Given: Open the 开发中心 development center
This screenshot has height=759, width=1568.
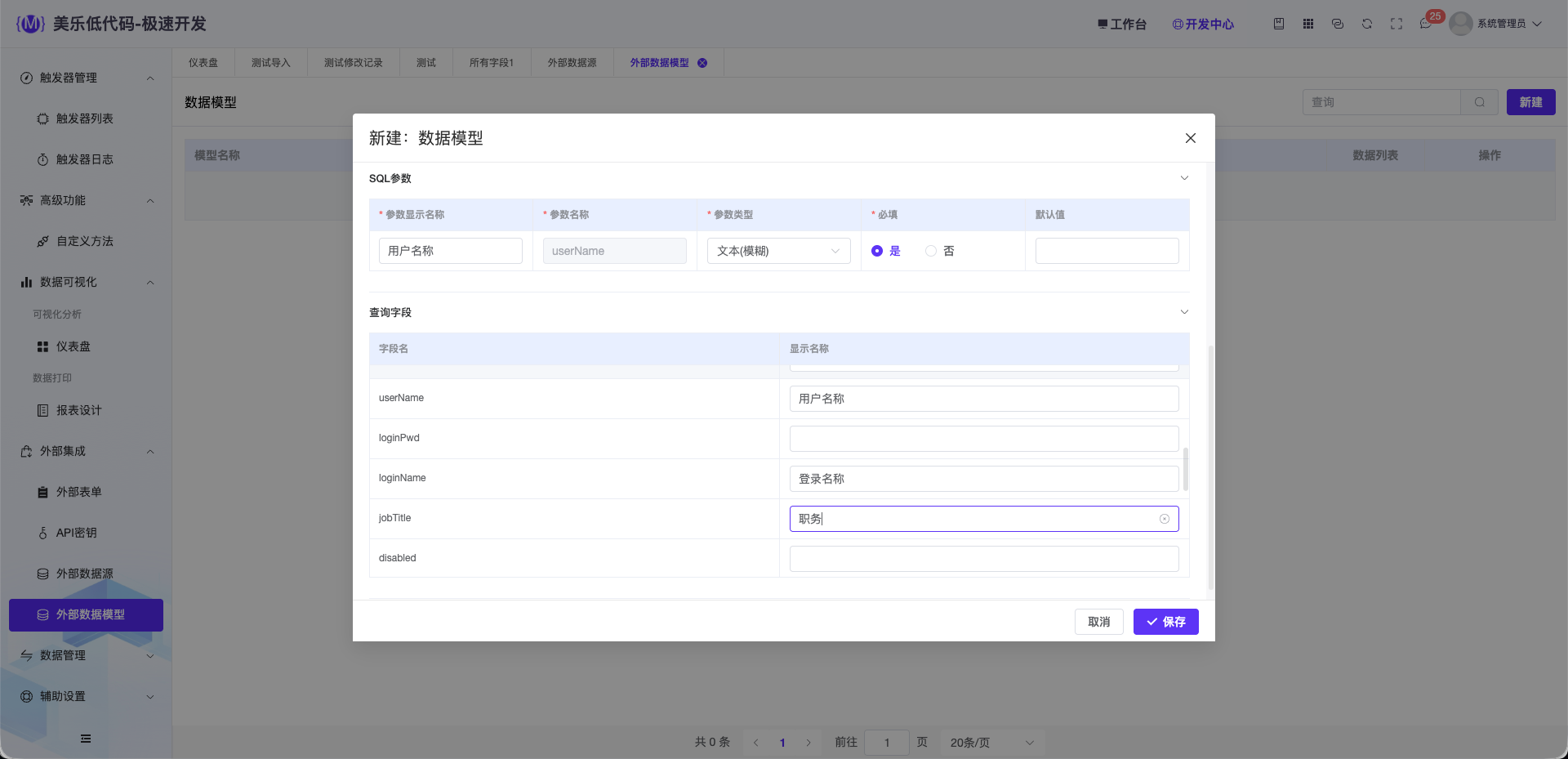Looking at the screenshot, I should (1203, 25).
